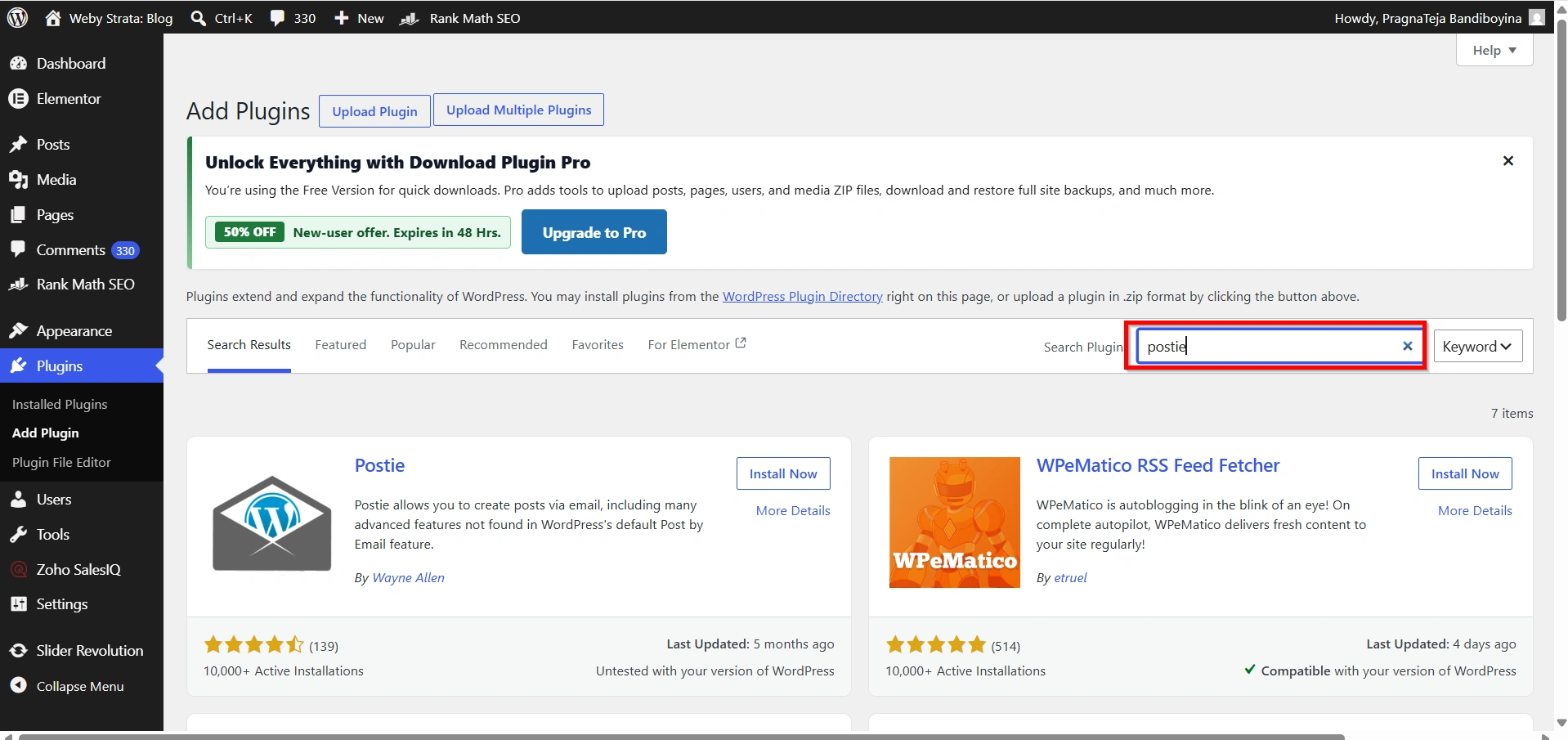1568x740 pixels.
Task: Open the Postie plugin title link
Action: tap(379, 465)
